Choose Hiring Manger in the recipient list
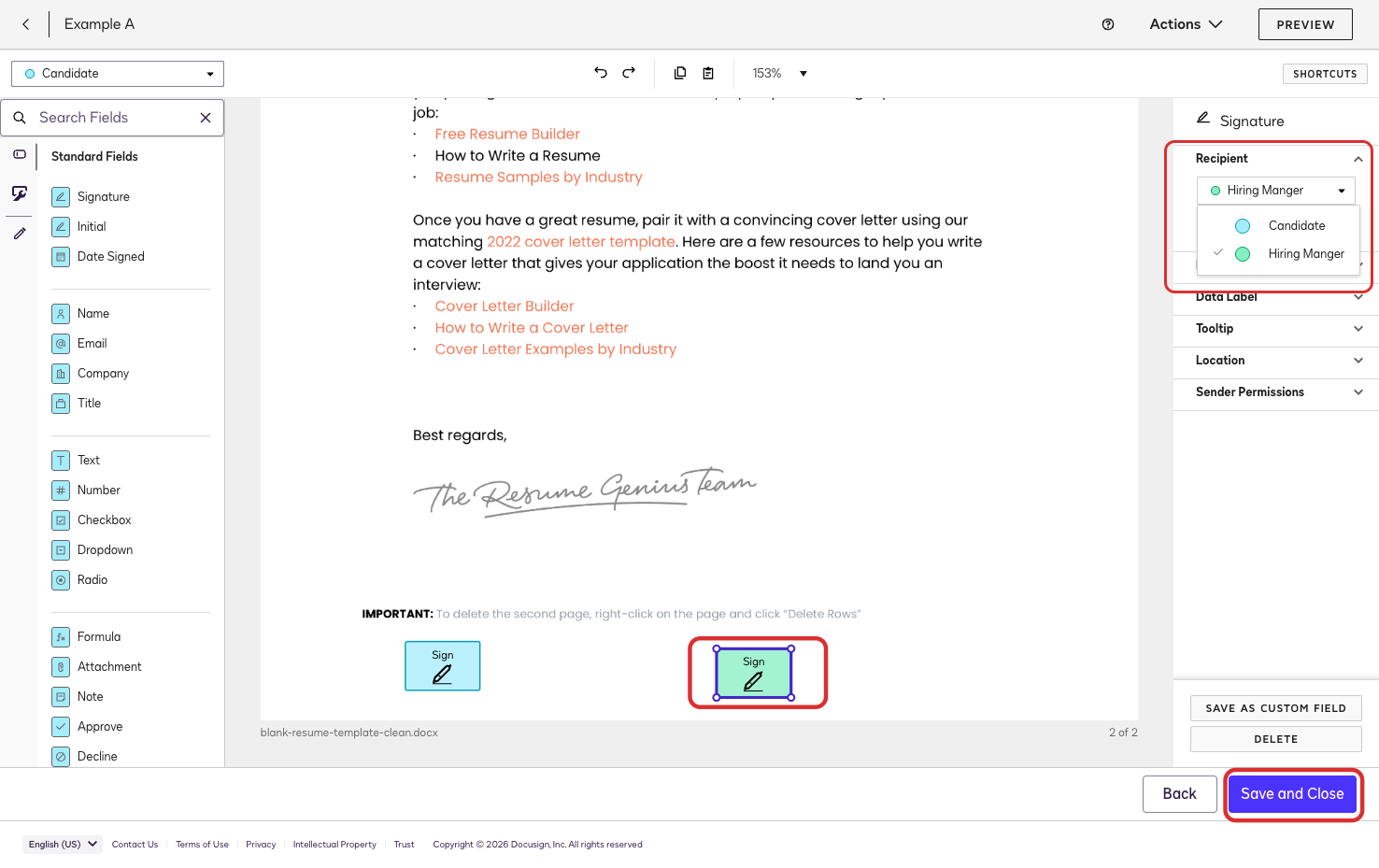 [1278, 253]
